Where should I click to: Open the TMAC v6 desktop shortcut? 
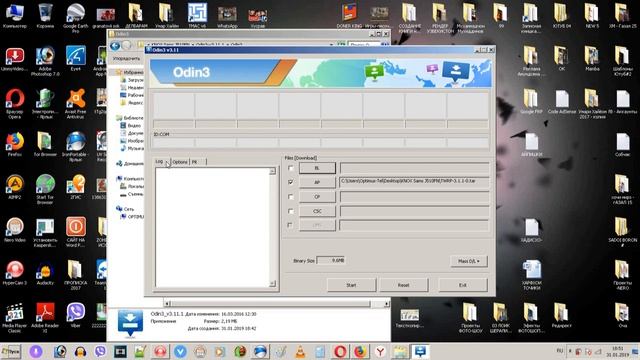click(x=197, y=16)
